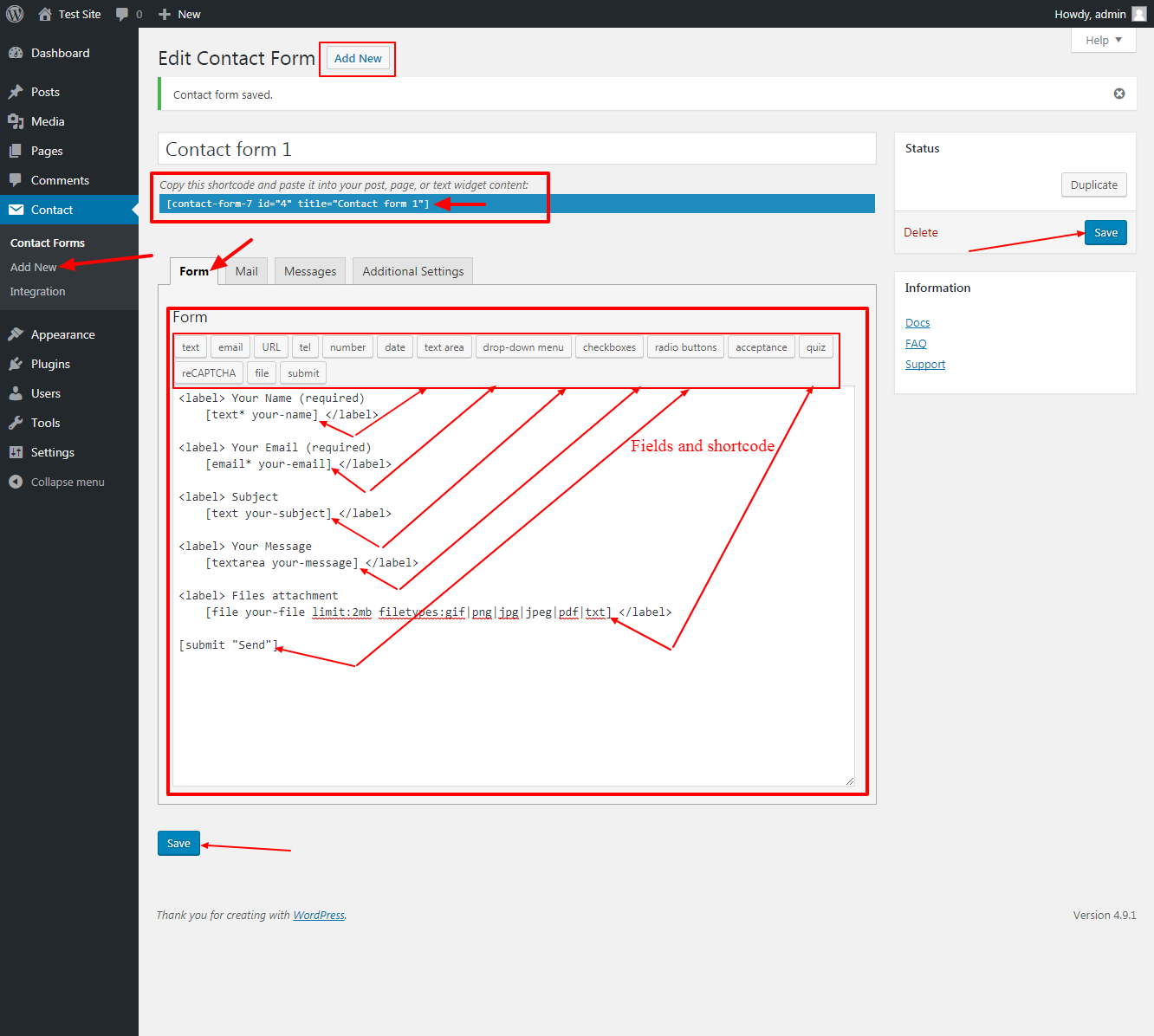Image resolution: width=1154 pixels, height=1036 pixels.
Task: Open the WordPress logo menu
Action: (x=15, y=14)
